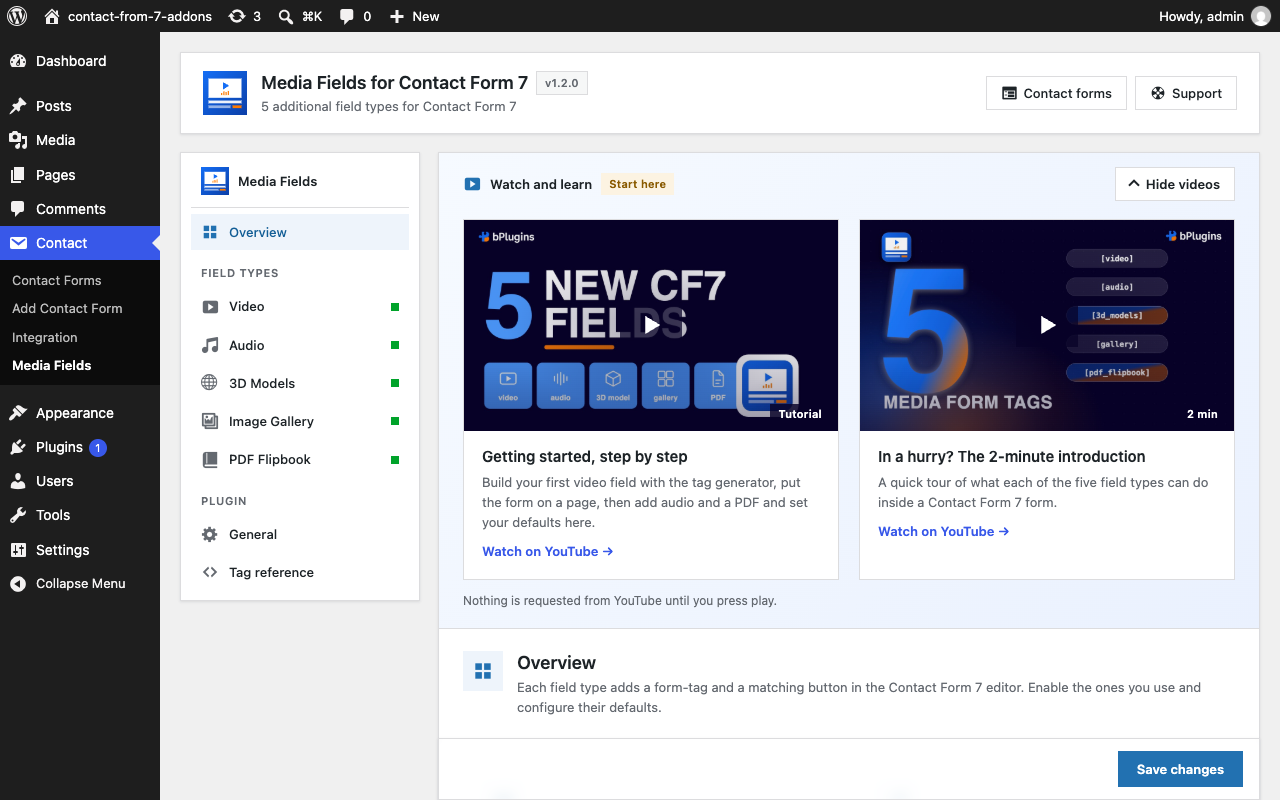Click the admin avatar image
Viewport: 1280px width, 800px height.
pos(1261,16)
